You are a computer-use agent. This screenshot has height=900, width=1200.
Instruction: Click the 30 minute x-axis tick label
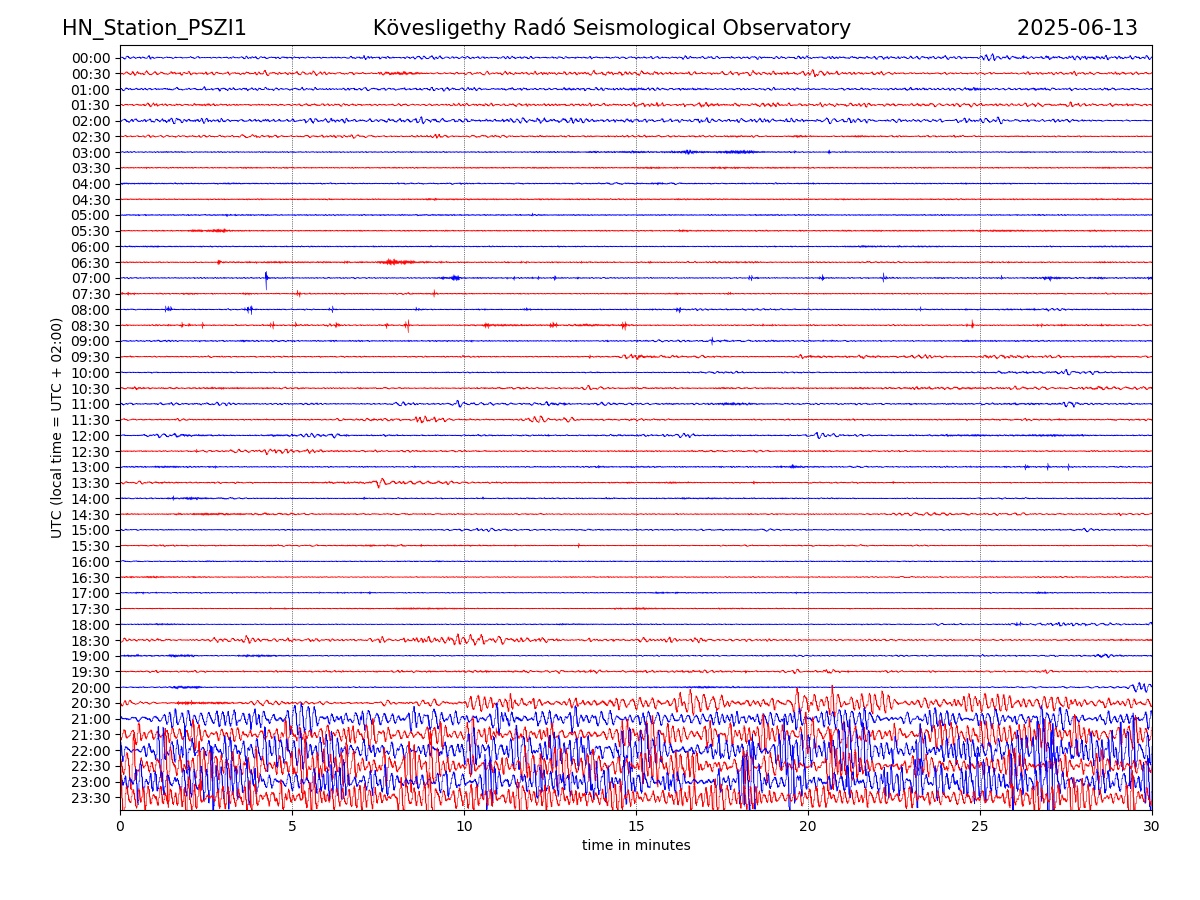pyautogui.click(x=1152, y=827)
